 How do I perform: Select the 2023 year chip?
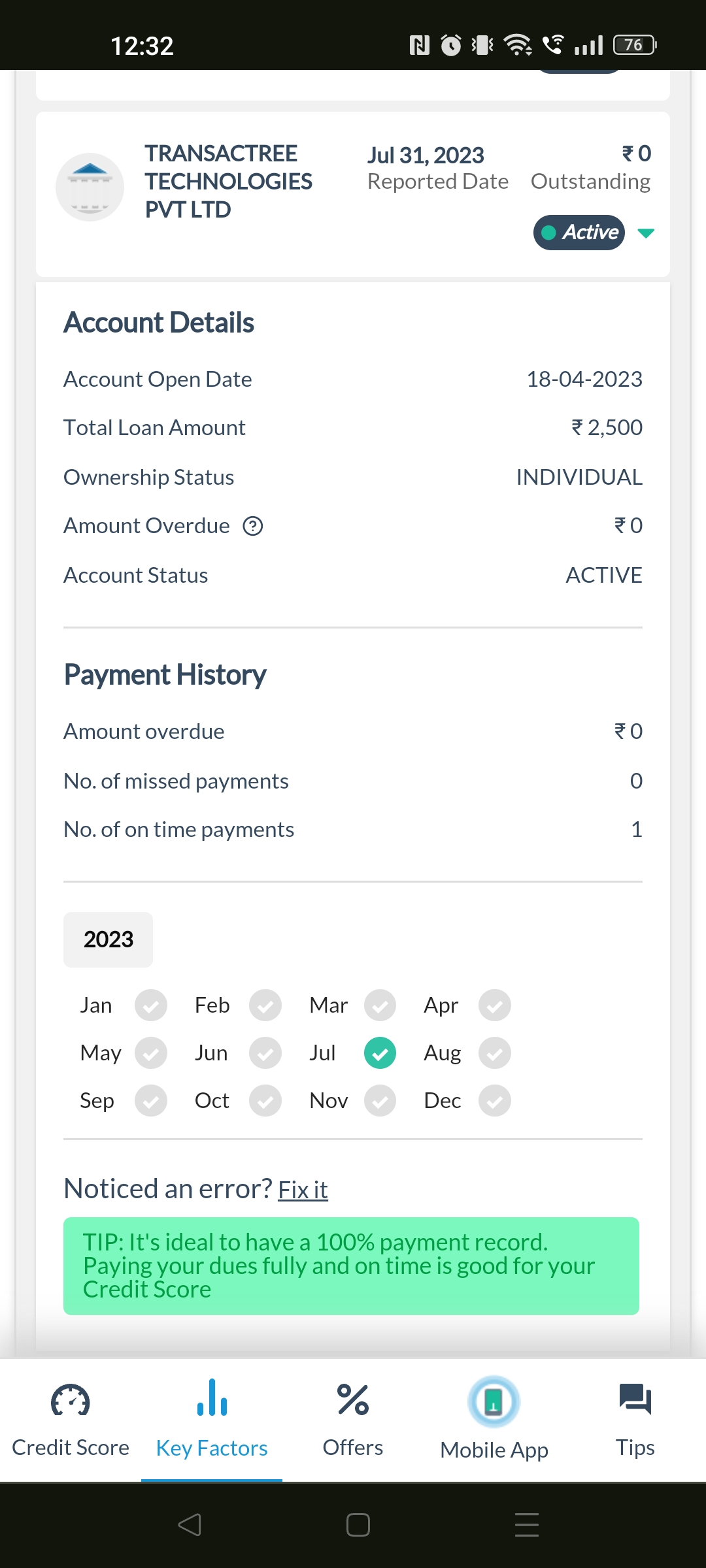(108, 939)
